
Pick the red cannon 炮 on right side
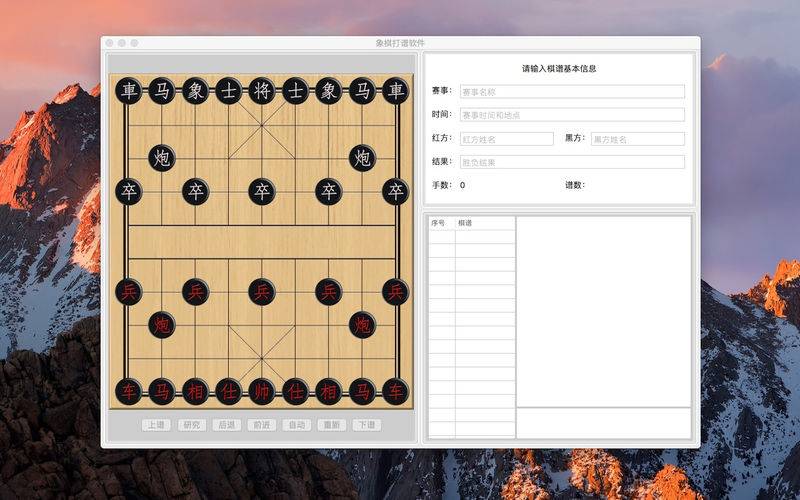click(362, 325)
